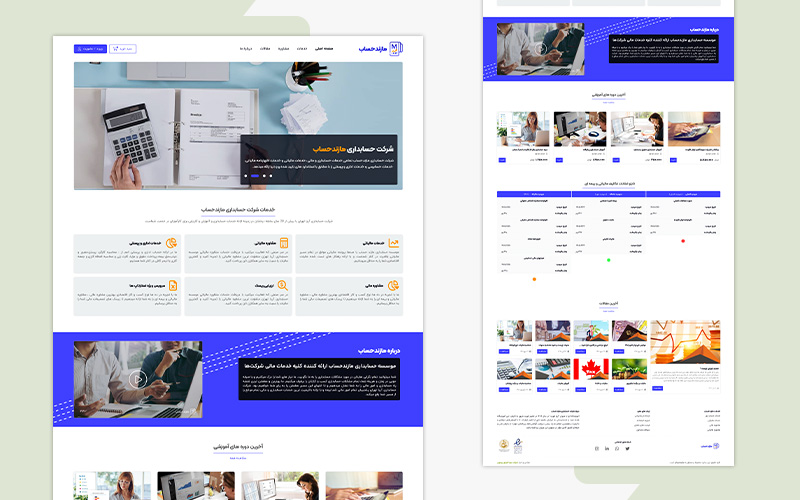Click the orange pie chart icon in top-row card
The height and width of the screenshot is (500, 800).
point(171,243)
